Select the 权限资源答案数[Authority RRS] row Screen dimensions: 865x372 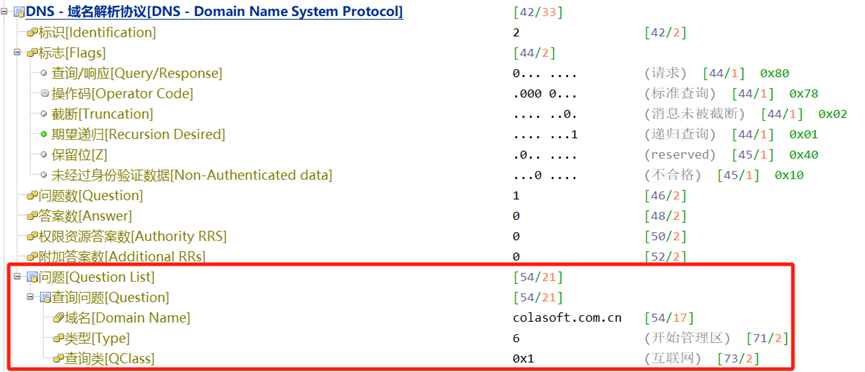pyautogui.click(x=132, y=236)
